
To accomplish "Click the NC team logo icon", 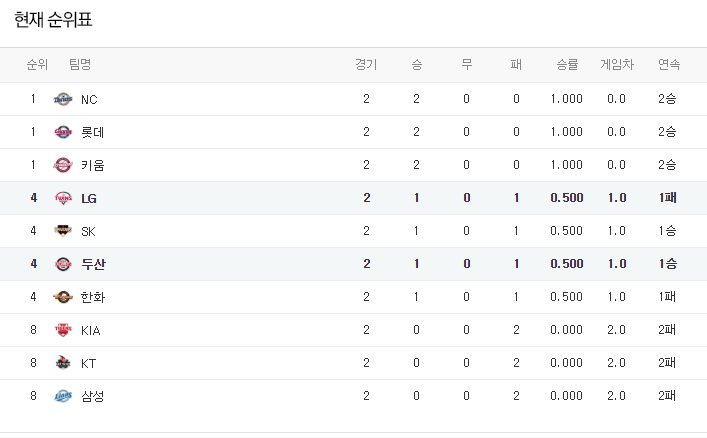I will (63, 99).
